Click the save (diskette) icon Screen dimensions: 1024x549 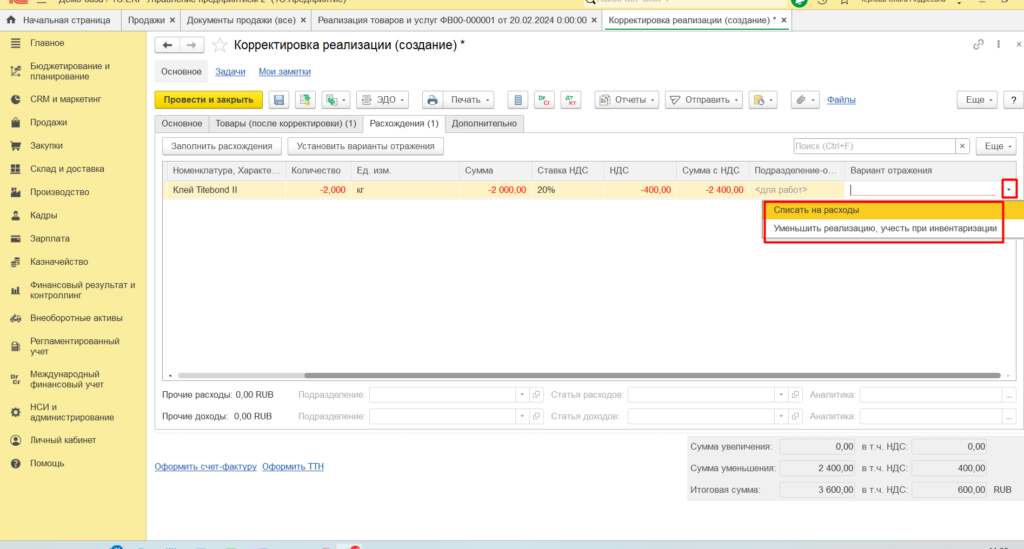(279, 100)
